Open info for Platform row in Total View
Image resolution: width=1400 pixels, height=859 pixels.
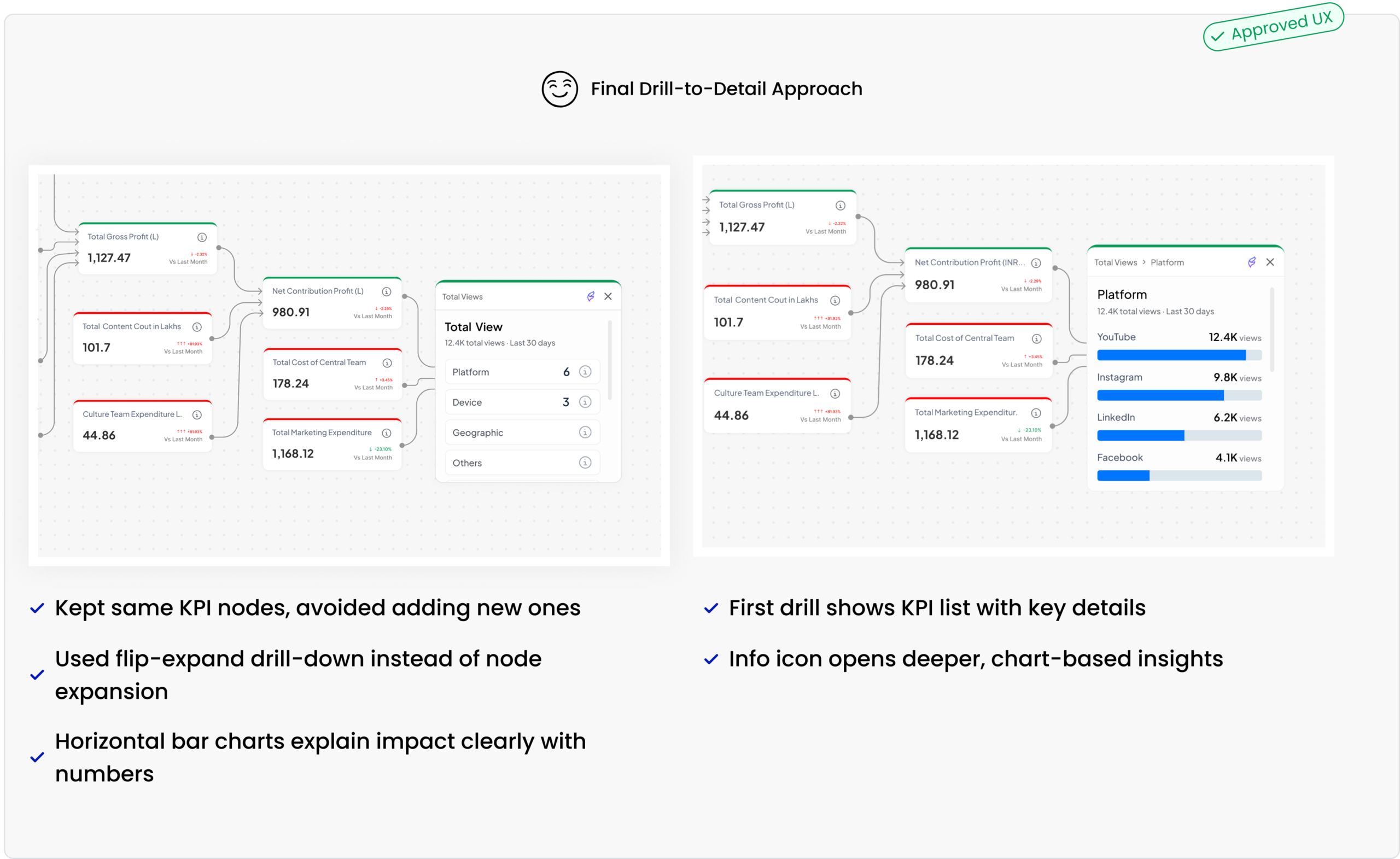point(585,372)
